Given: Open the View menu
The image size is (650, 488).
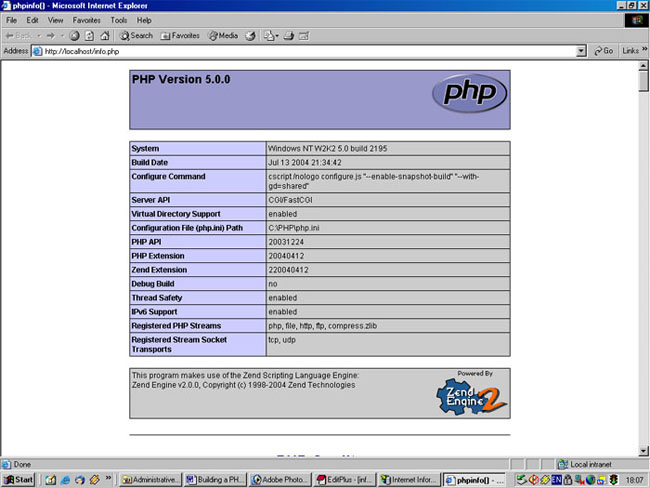Looking at the screenshot, I should click(56, 20).
